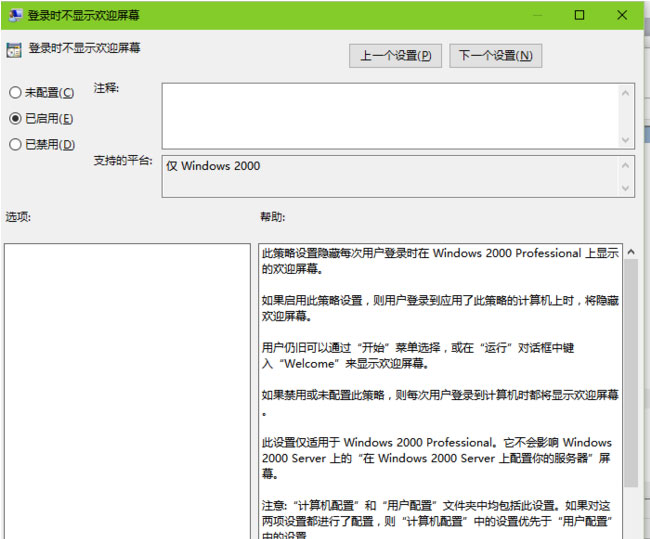The height and width of the screenshot is (539, 650).
Task: Click the help panel vertical scrollbar thumb
Action: (631, 373)
